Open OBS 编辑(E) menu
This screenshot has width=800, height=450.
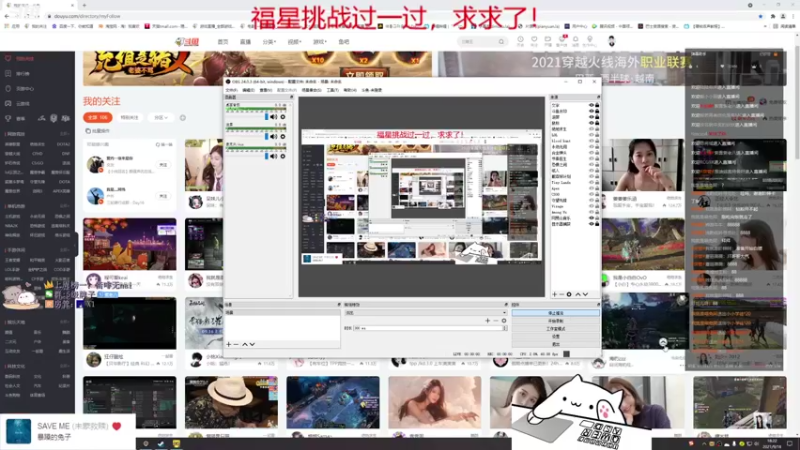tap(248, 90)
